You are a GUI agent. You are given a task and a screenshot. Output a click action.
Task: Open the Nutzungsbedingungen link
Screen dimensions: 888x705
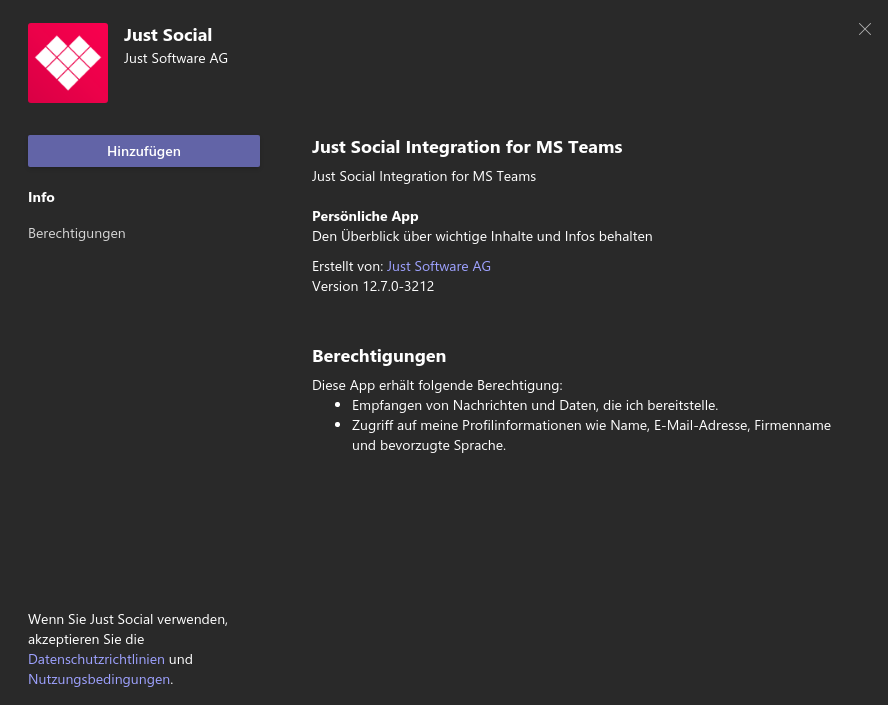[99, 679]
